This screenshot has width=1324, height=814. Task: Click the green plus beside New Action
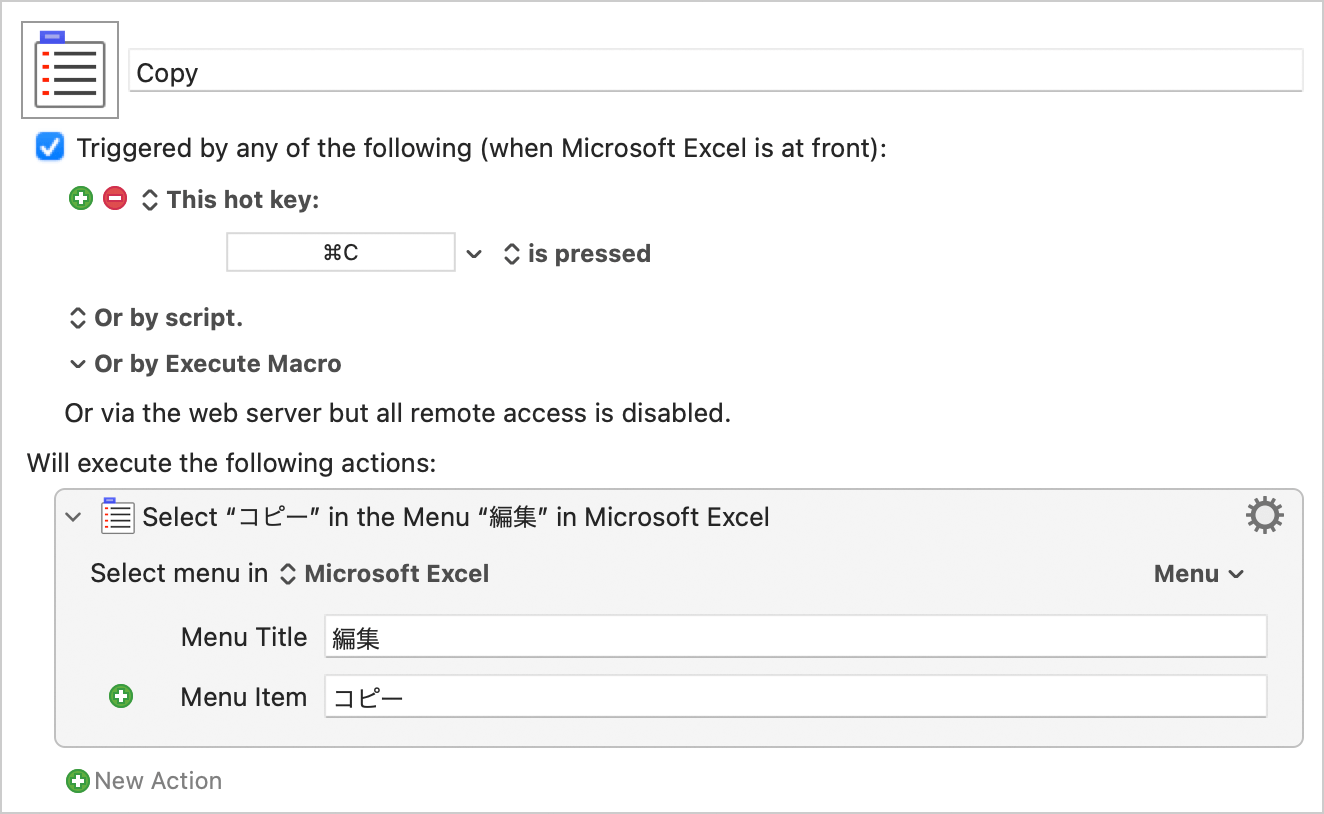click(78, 781)
